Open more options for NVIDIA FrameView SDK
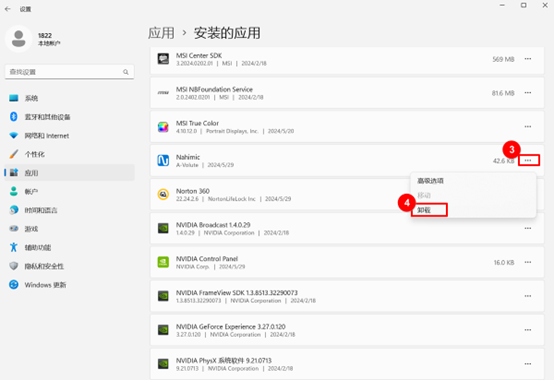 tap(528, 296)
